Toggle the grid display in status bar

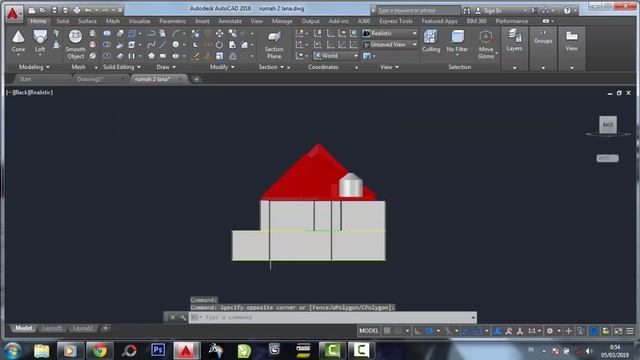(x=387, y=331)
